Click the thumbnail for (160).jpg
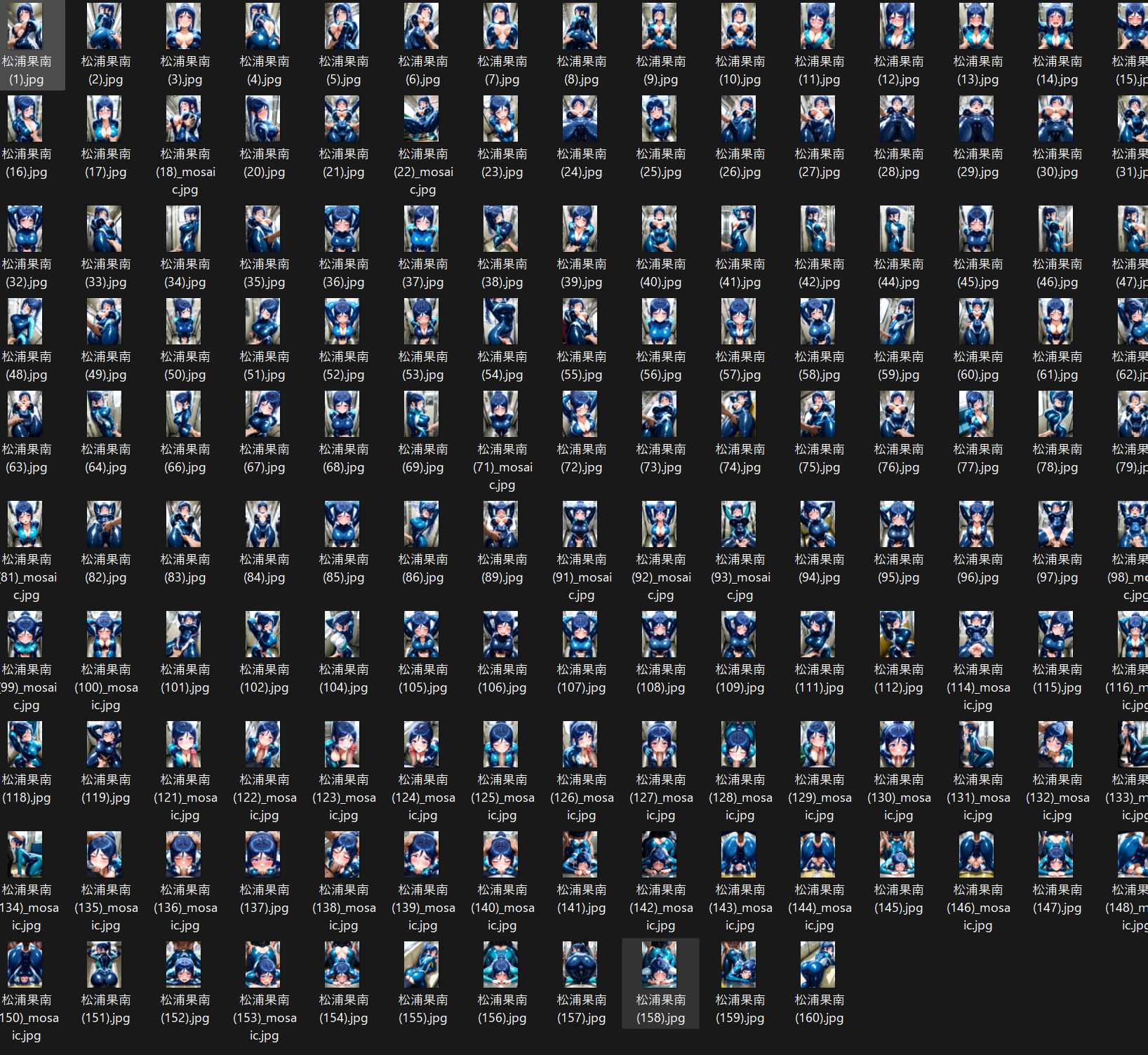 (818, 964)
